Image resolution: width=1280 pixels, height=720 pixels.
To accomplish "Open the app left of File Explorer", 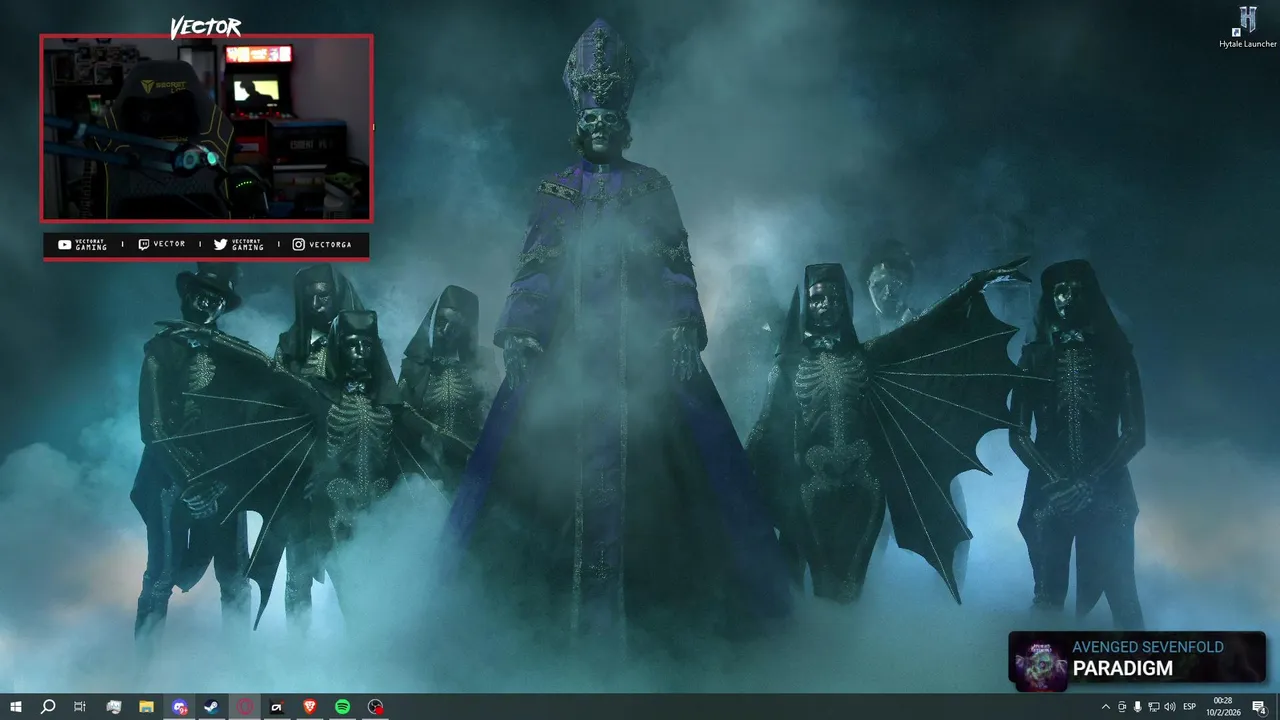I will pos(113,707).
